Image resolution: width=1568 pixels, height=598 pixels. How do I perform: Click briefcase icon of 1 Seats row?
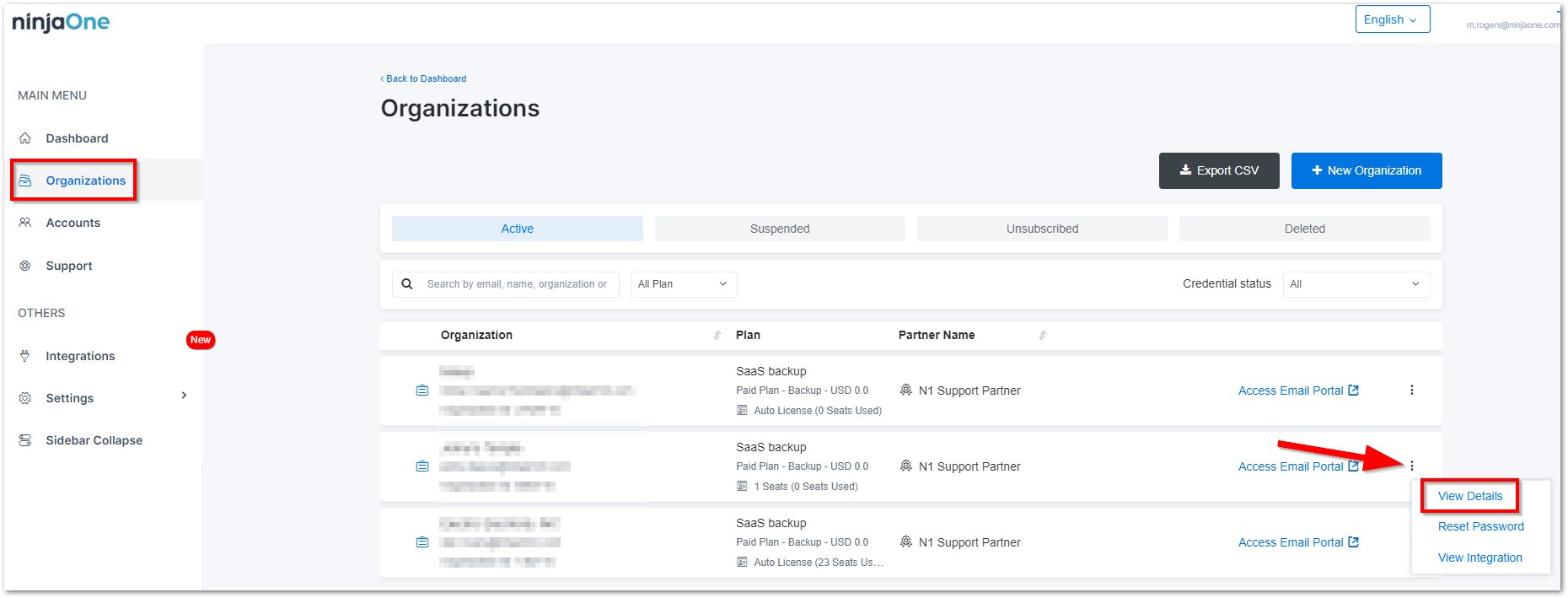(422, 466)
